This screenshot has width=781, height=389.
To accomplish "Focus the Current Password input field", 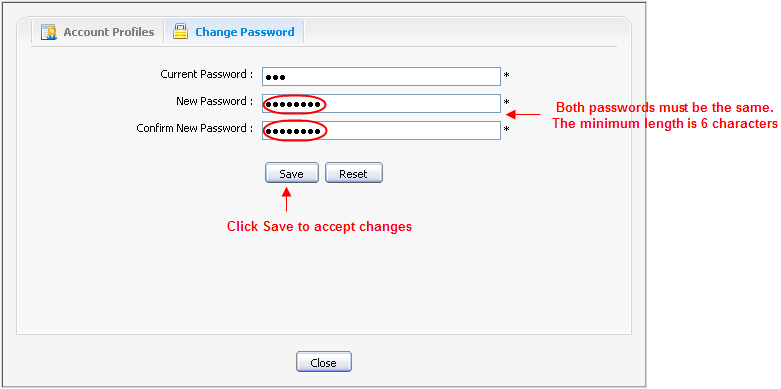I will pyautogui.click(x=381, y=77).
